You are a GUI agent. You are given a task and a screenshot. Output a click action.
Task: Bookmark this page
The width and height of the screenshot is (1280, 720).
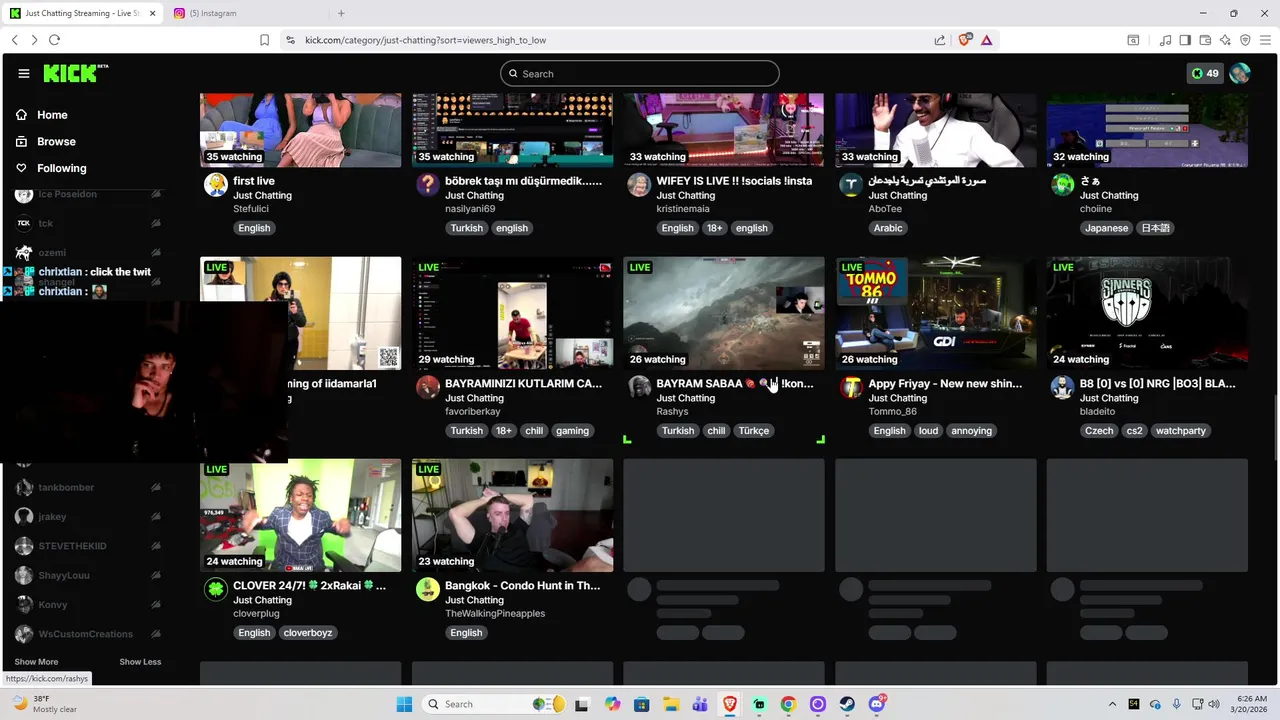click(264, 40)
